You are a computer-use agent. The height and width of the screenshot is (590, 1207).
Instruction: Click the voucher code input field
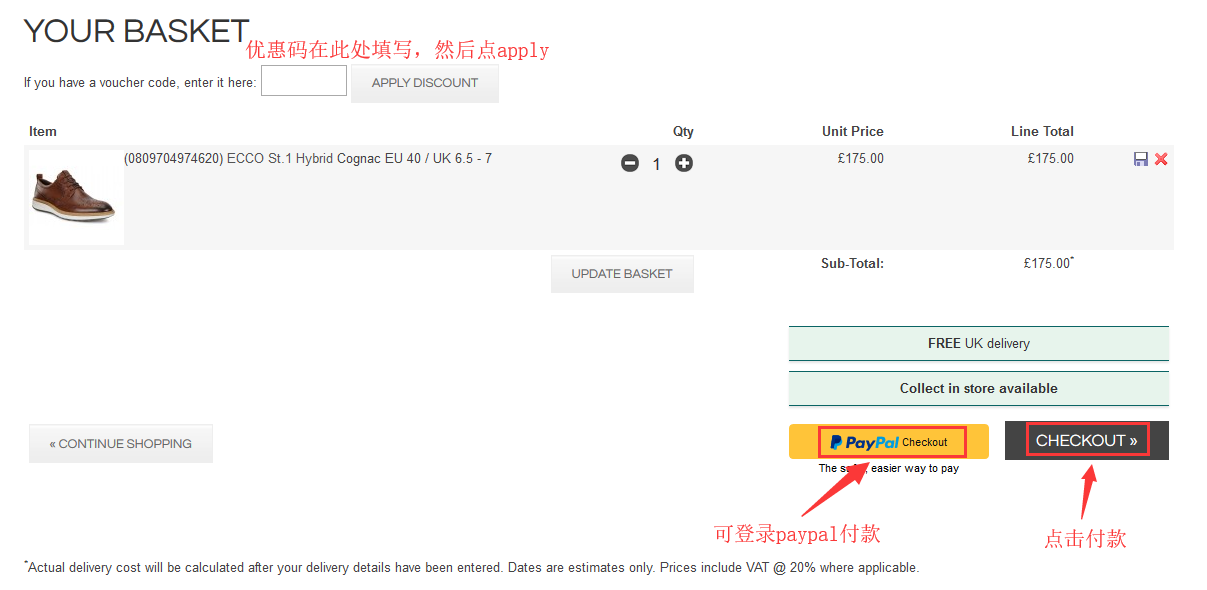(x=304, y=81)
